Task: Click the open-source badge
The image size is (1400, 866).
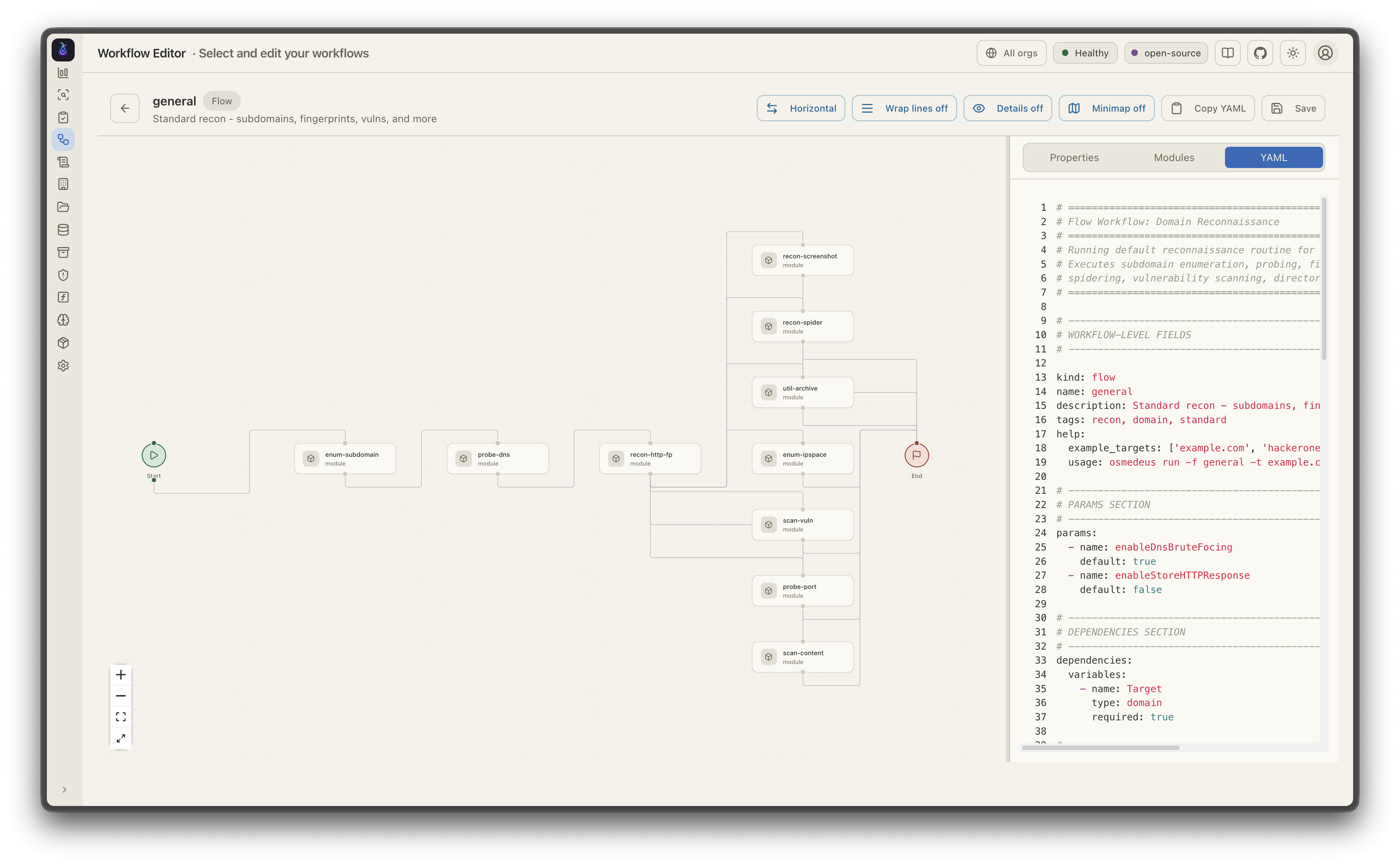Action: click(1166, 53)
